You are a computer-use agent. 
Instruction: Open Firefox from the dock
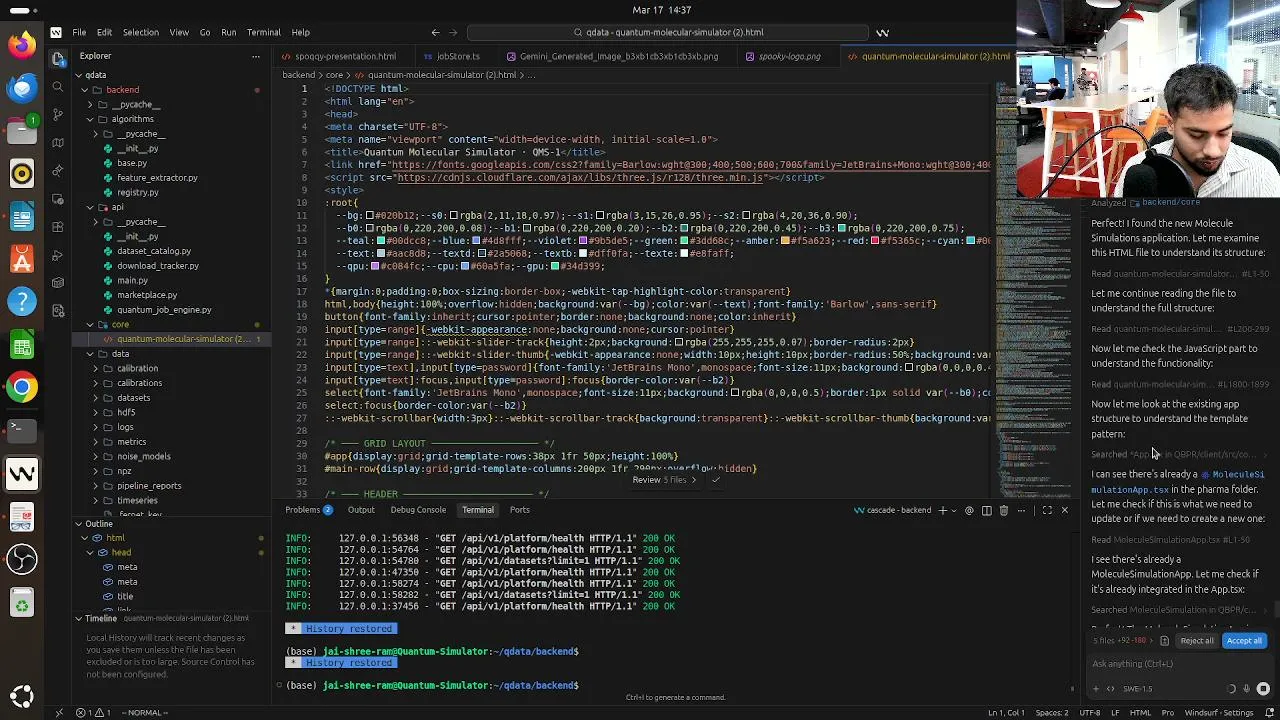tap(21, 45)
